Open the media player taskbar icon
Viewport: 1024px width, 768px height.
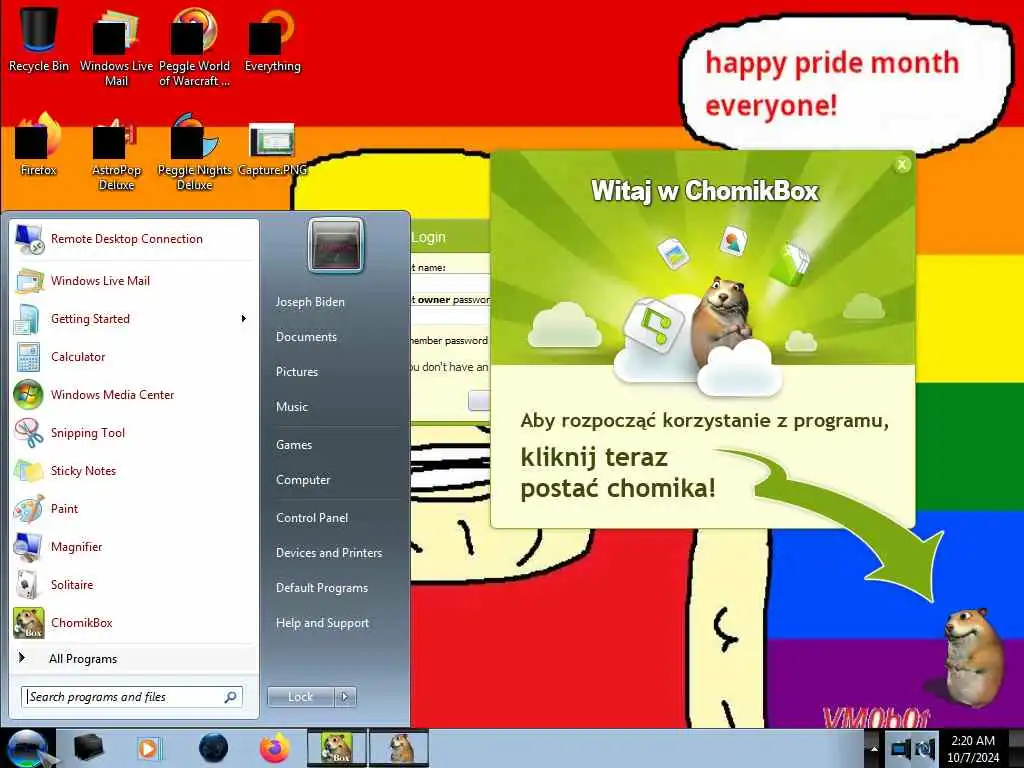pos(148,748)
